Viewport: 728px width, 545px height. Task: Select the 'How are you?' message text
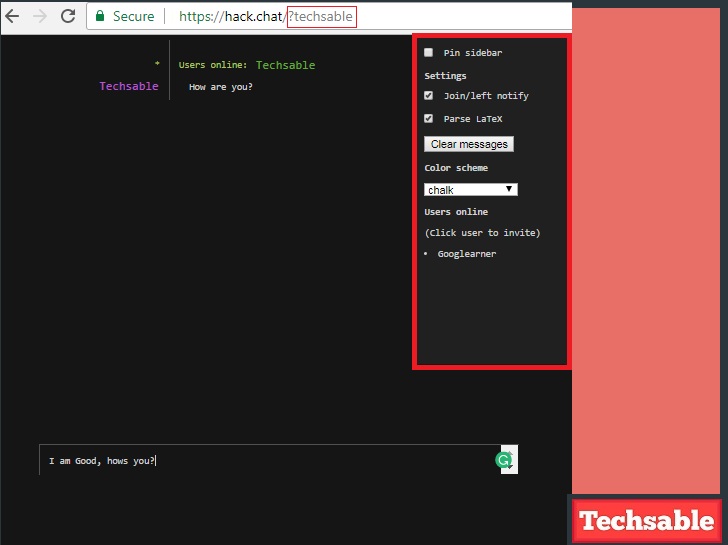tap(221, 87)
